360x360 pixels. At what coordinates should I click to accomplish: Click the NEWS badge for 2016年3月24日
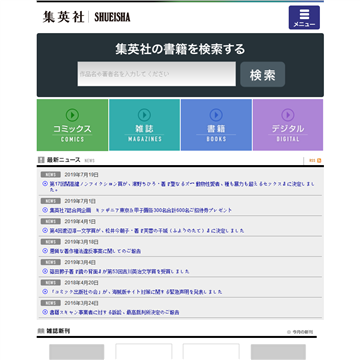click(51, 303)
